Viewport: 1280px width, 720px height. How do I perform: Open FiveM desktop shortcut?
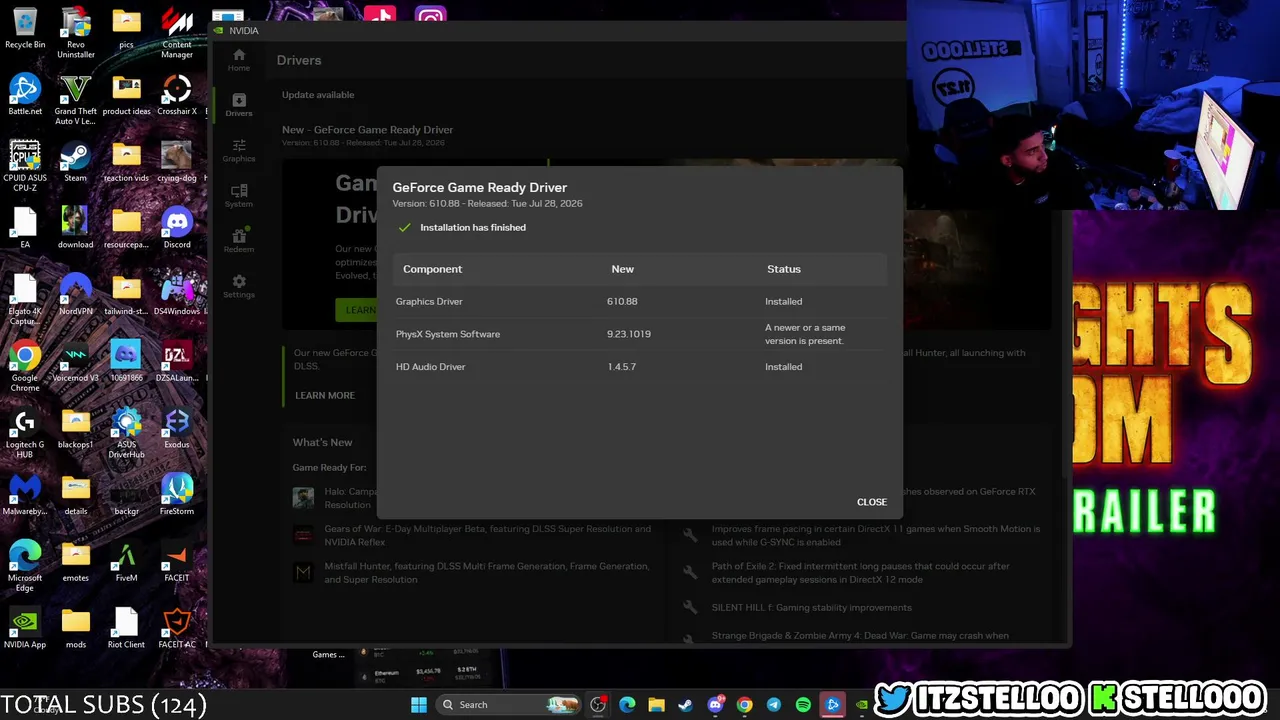click(126, 561)
